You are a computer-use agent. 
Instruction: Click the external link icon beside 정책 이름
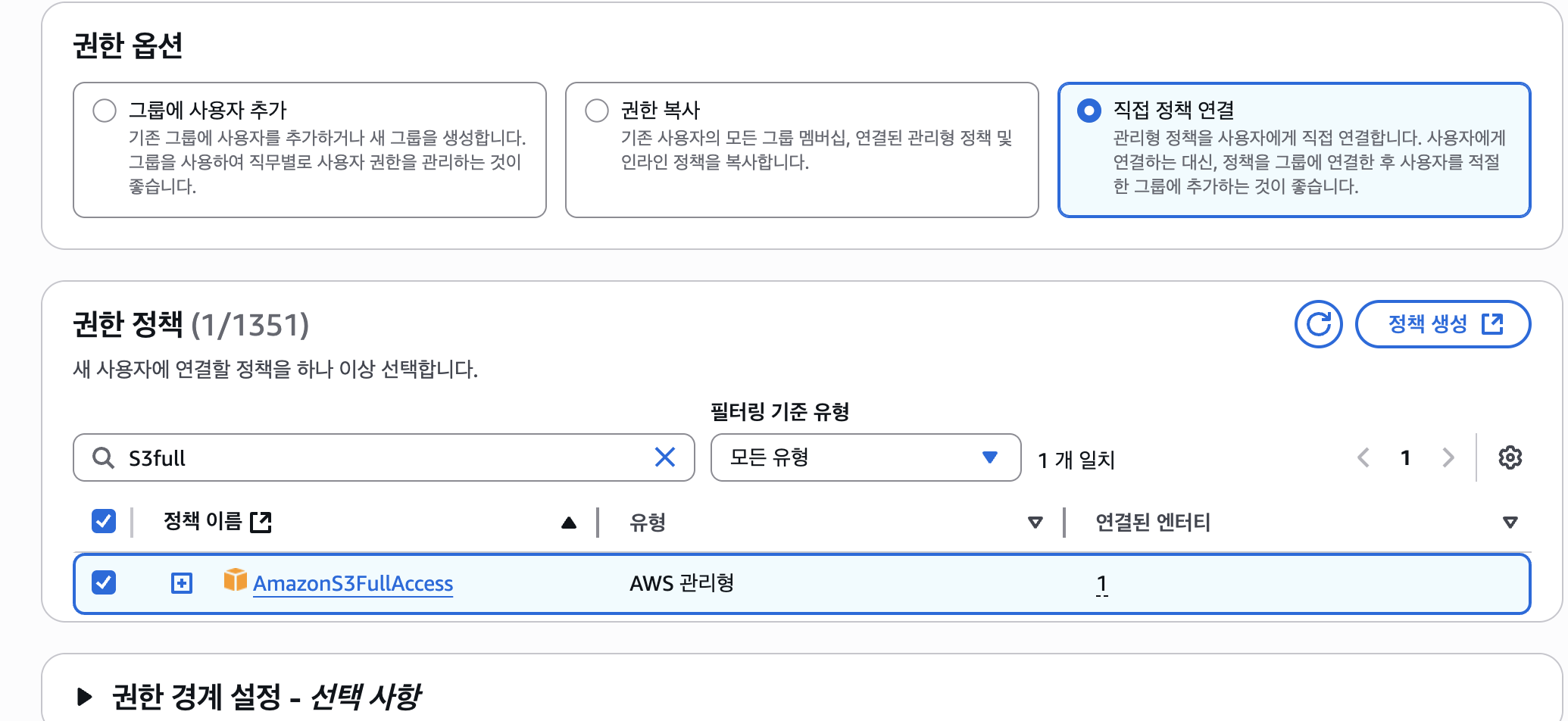pos(261,522)
